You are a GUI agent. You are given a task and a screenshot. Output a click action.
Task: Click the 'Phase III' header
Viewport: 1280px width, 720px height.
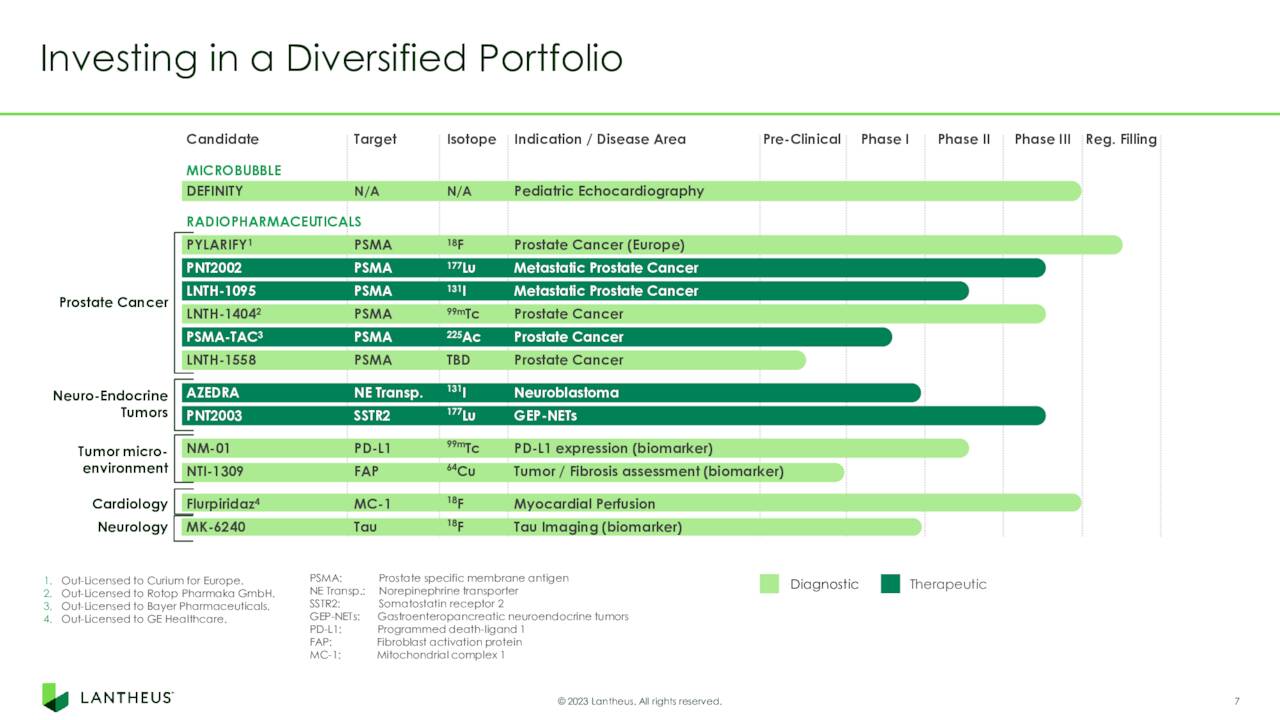pyautogui.click(x=1042, y=139)
